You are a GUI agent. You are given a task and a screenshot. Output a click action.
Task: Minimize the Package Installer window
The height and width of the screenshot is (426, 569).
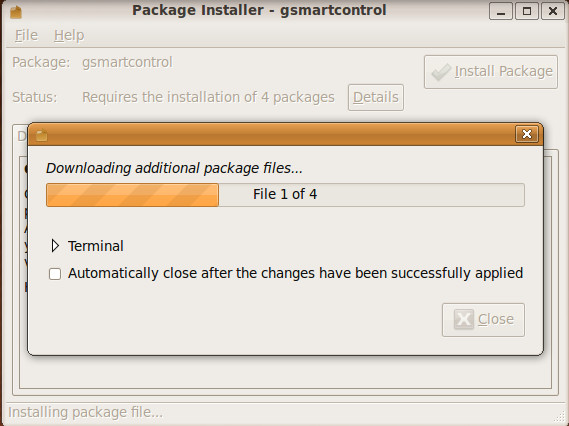tap(500, 11)
